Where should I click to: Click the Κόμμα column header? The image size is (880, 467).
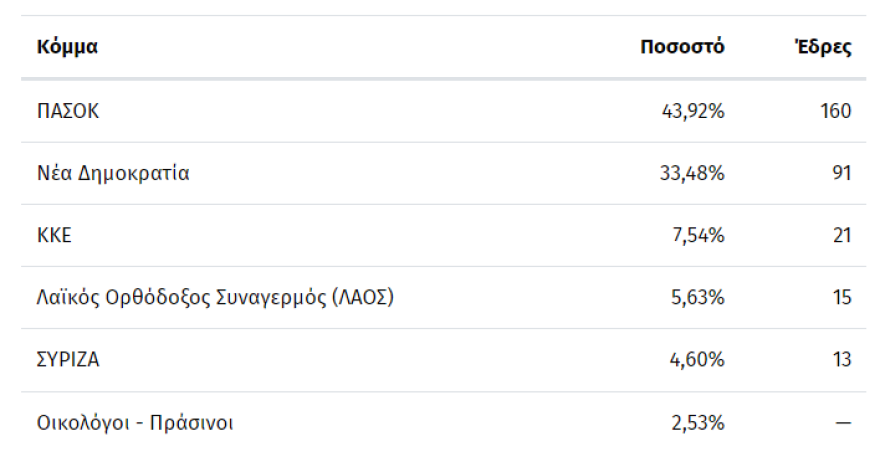coord(67,47)
